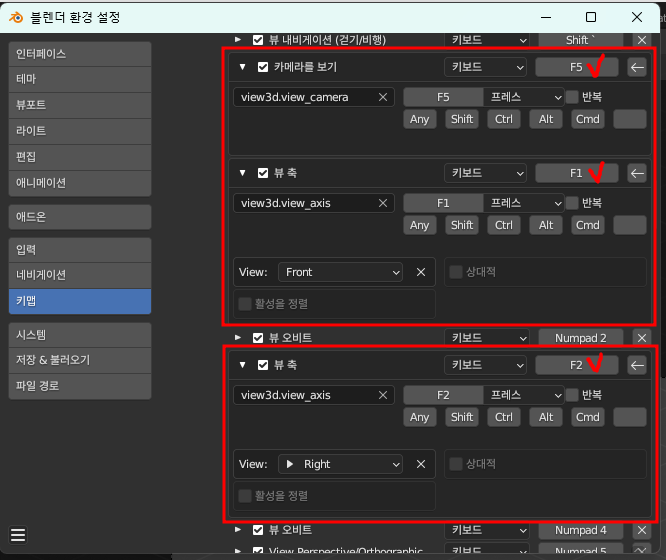The image size is (666, 560).
Task: Toggle Shift modifier in the F5 entry
Action: click(462, 119)
